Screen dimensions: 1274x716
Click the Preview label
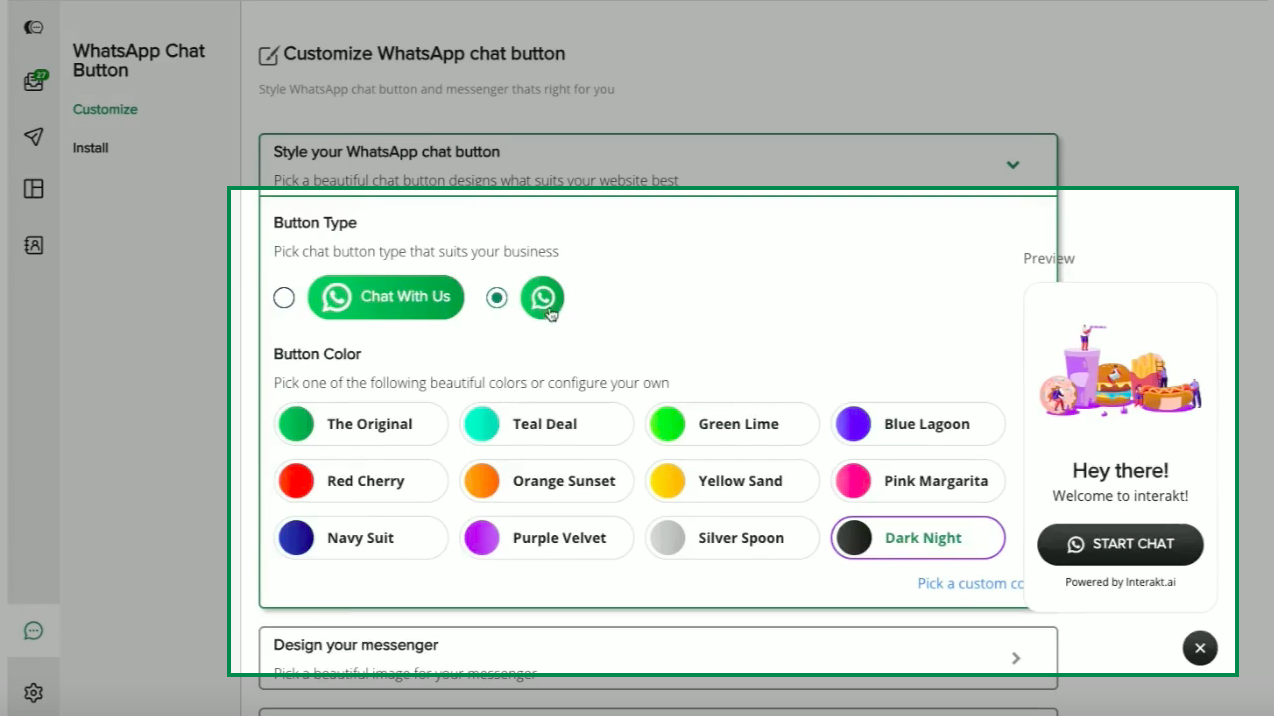click(x=1049, y=258)
